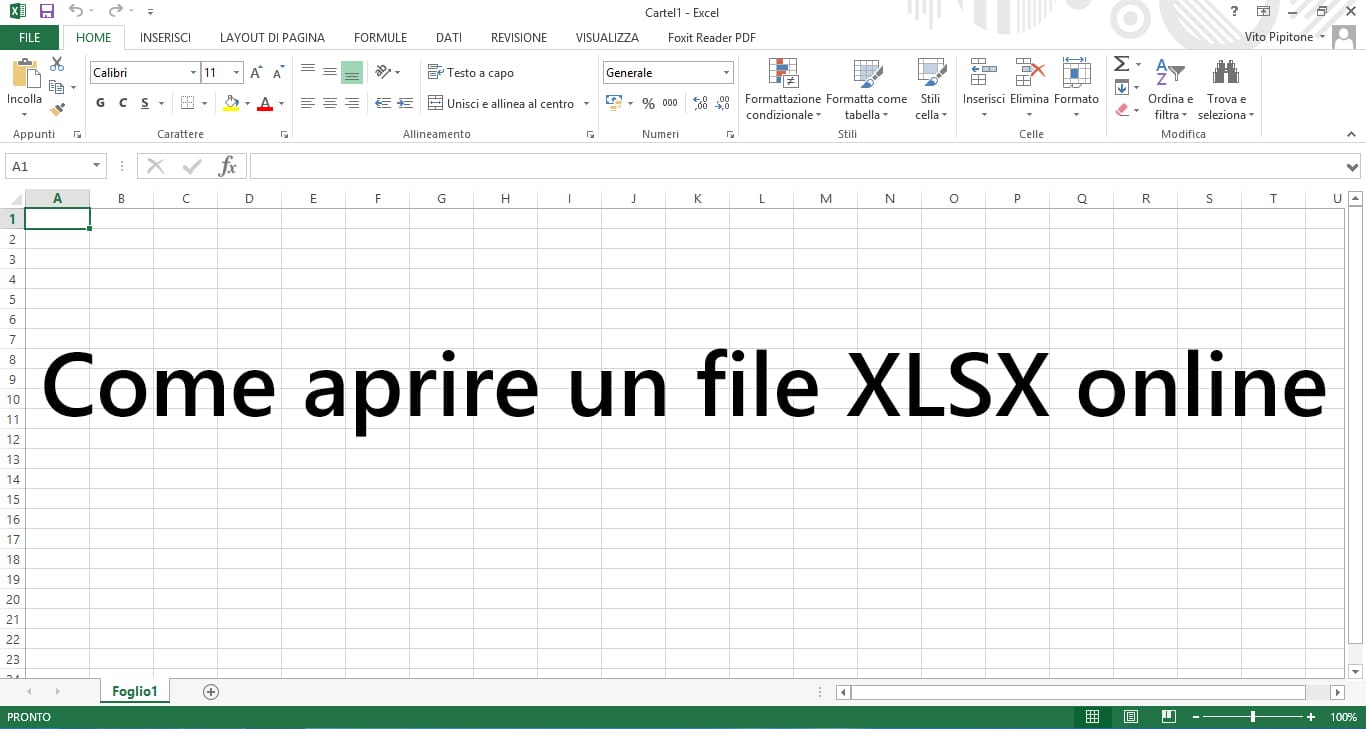Click the Elimina cells icon
The image size is (1366, 729).
pyautogui.click(x=1029, y=74)
